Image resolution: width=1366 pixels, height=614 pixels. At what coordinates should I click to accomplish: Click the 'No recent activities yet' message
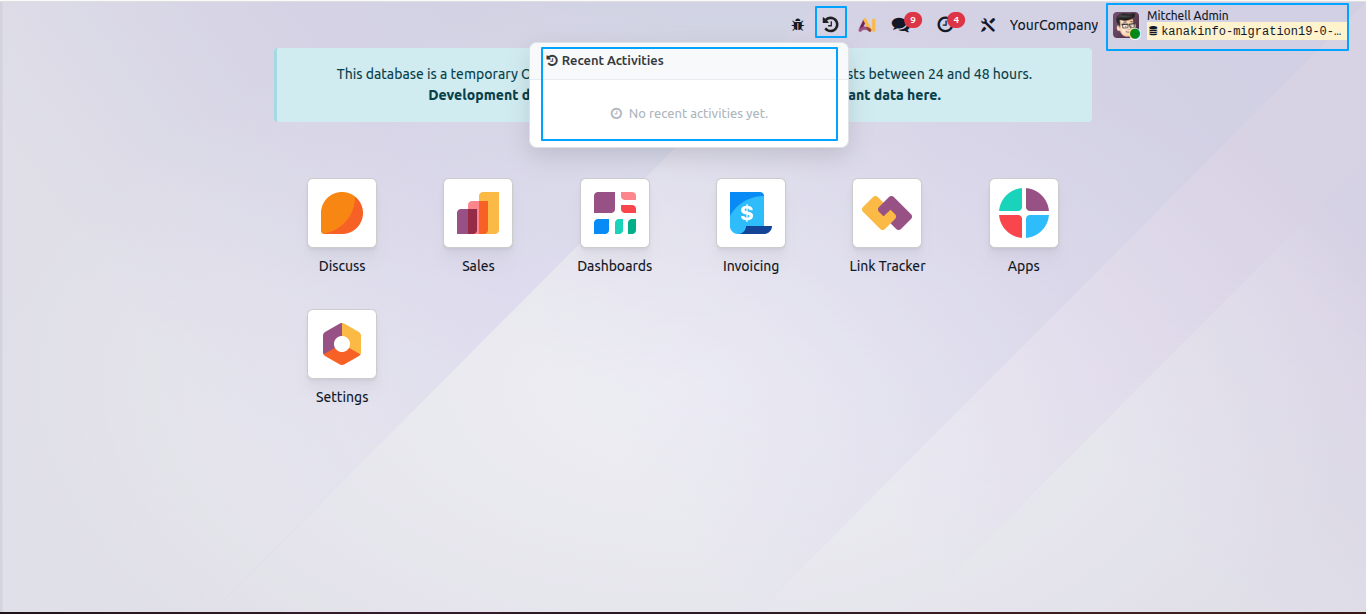[689, 114]
